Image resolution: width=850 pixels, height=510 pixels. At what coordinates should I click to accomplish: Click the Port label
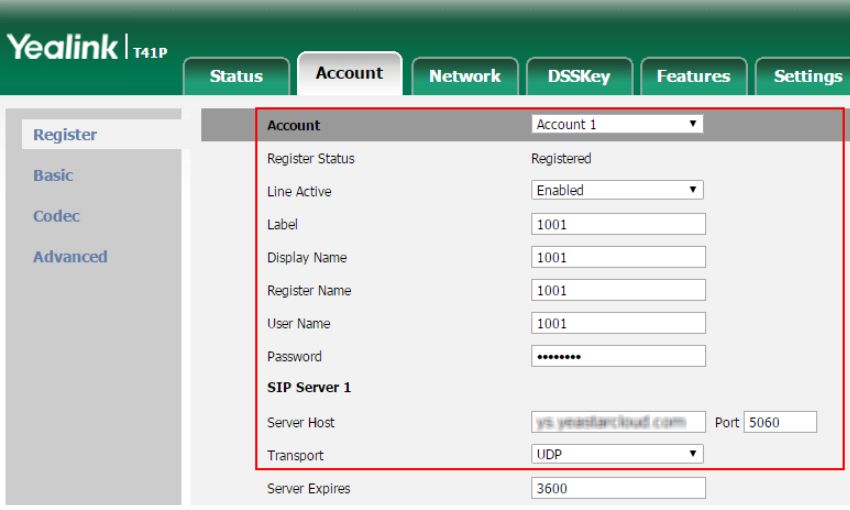(x=727, y=423)
